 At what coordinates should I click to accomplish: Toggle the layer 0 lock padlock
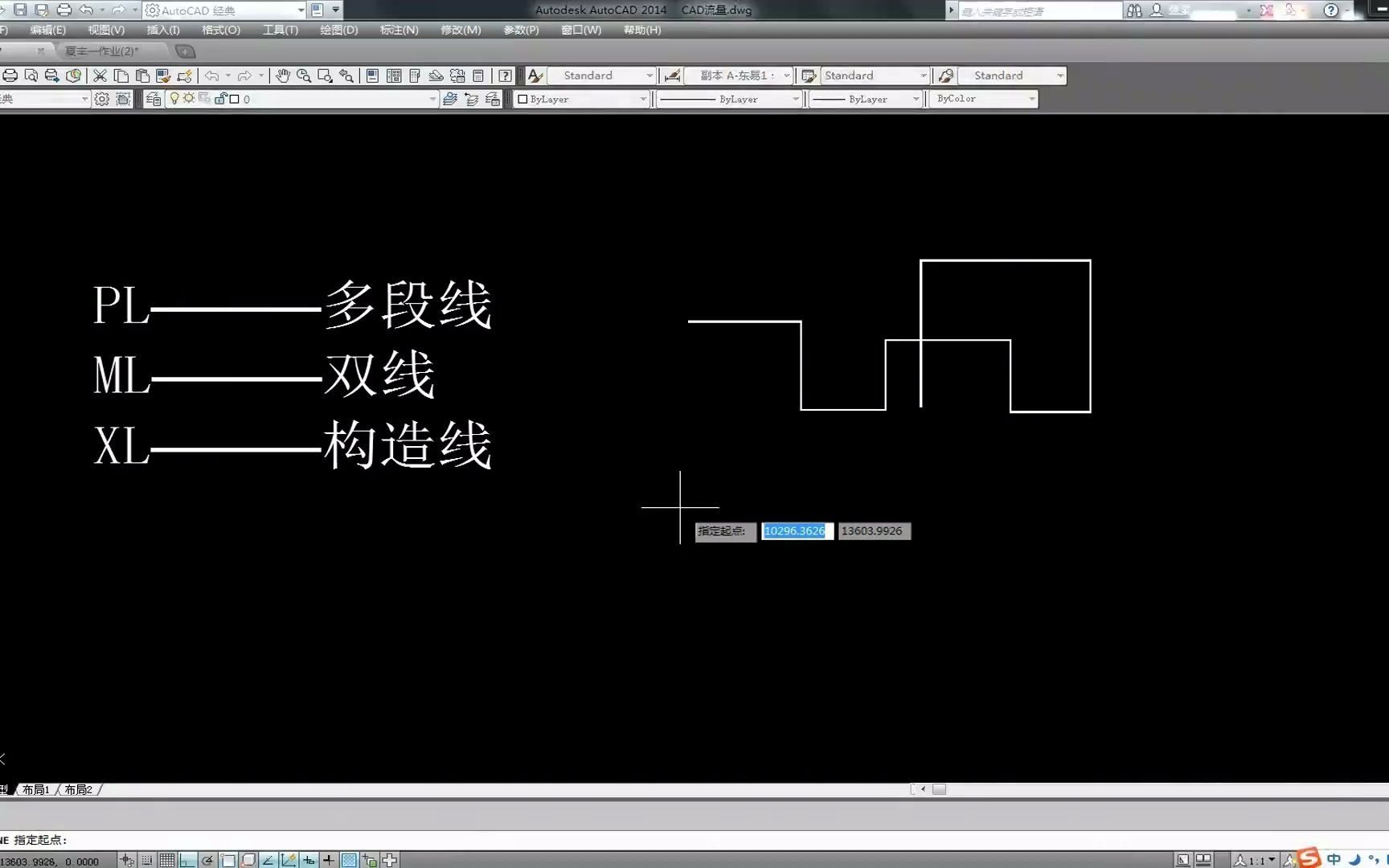coord(222,99)
